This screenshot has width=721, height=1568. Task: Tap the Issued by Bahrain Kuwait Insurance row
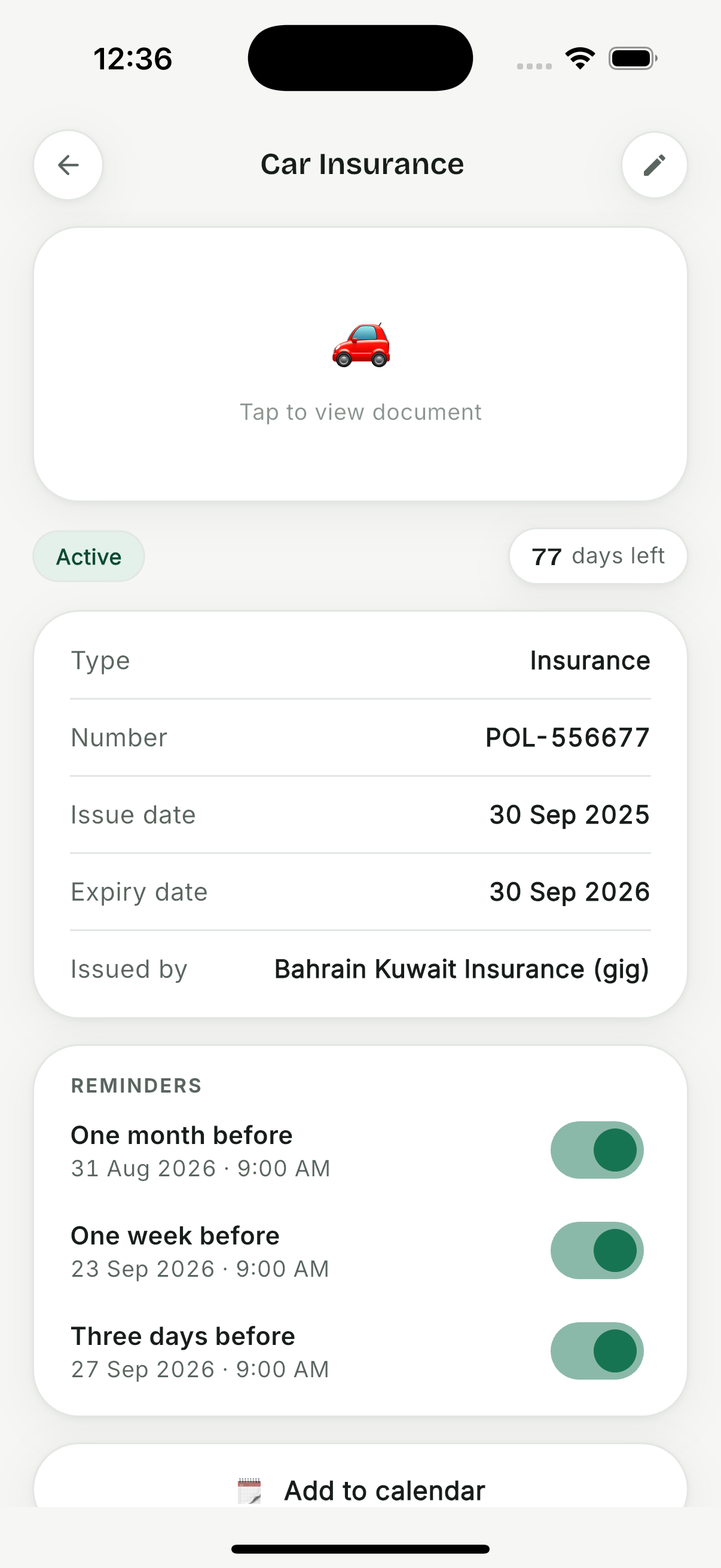pyautogui.click(x=360, y=969)
